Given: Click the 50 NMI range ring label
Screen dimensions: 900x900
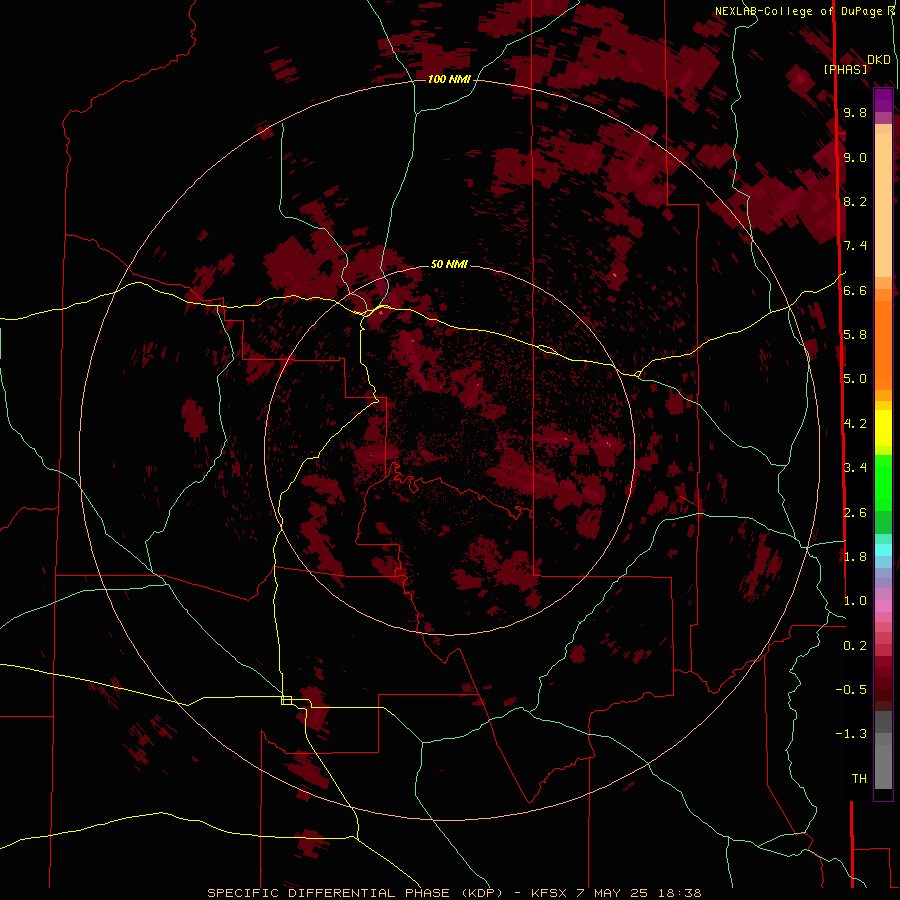Looking at the screenshot, I should tap(449, 264).
